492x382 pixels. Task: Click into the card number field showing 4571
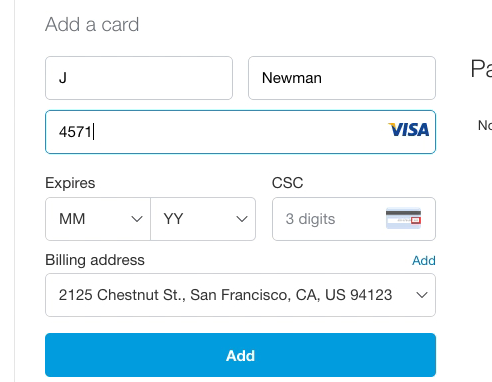pos(240,132)
